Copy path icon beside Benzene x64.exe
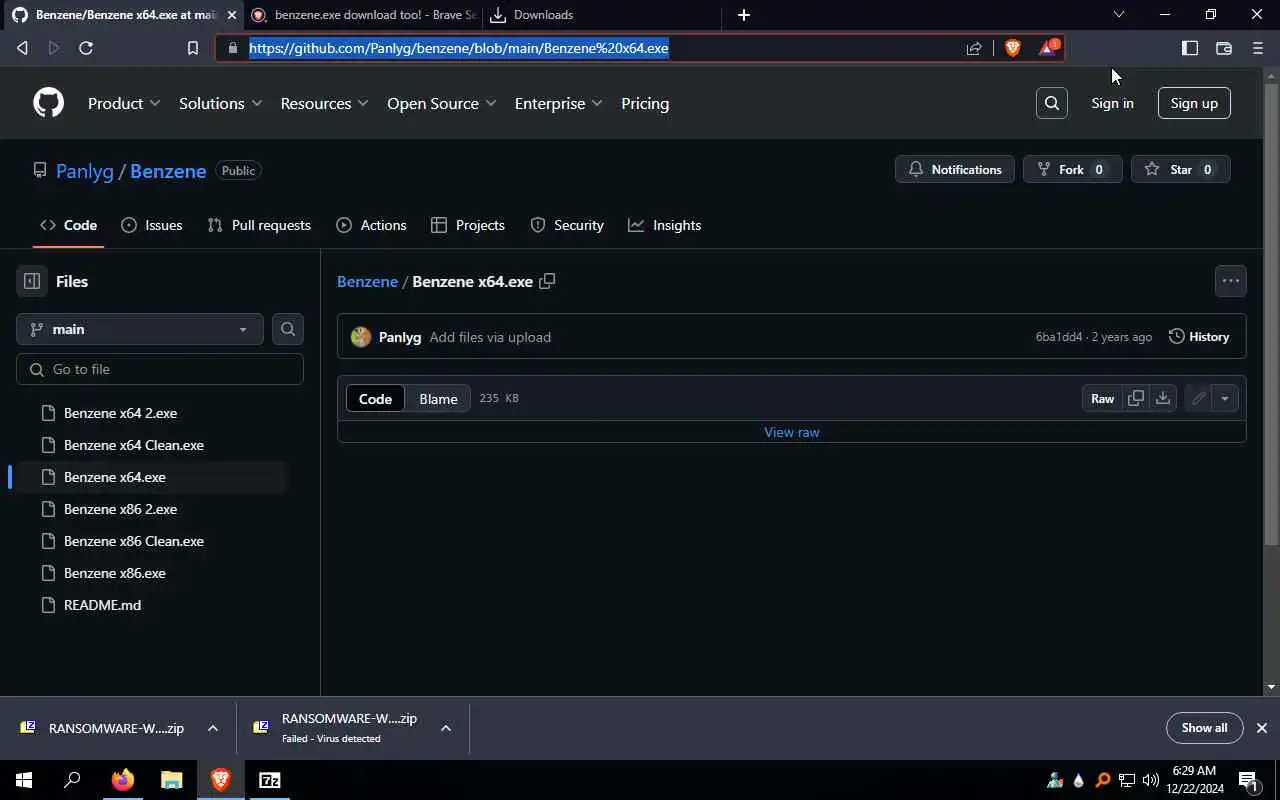 coord(547,281)
